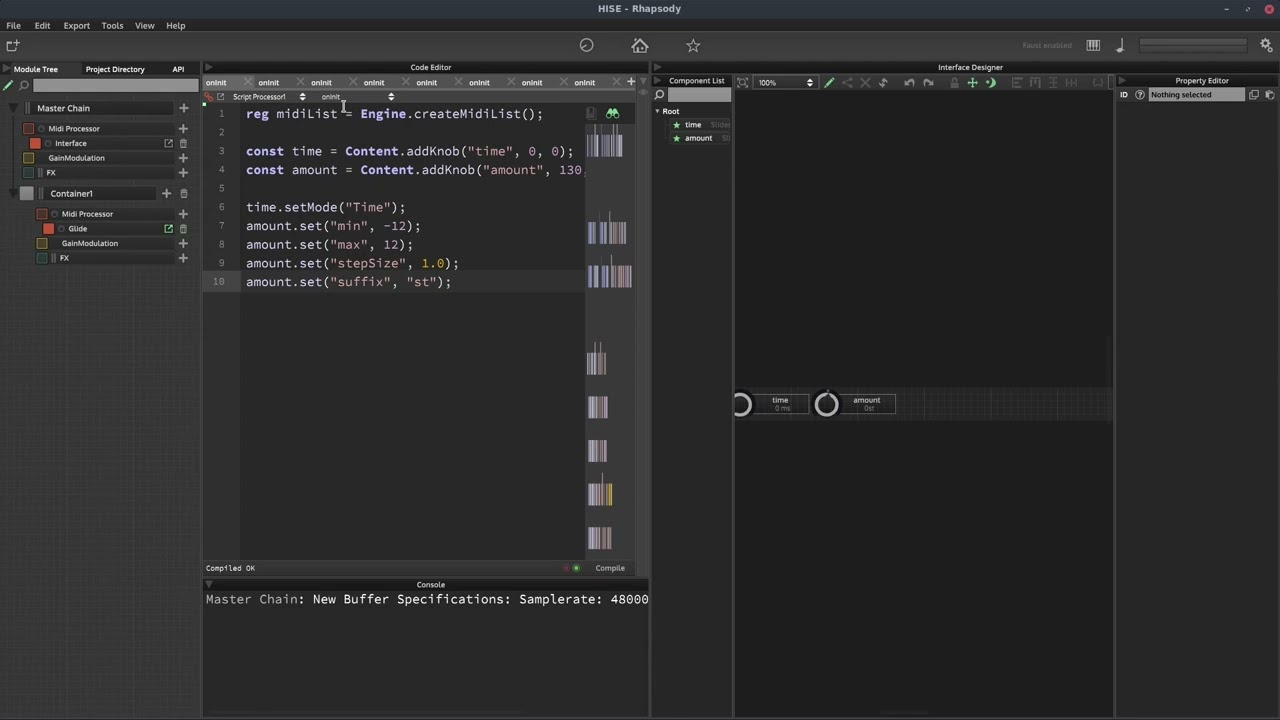Open the View menu
This screenshot has width=1280, height=720.
coord(144,25)
